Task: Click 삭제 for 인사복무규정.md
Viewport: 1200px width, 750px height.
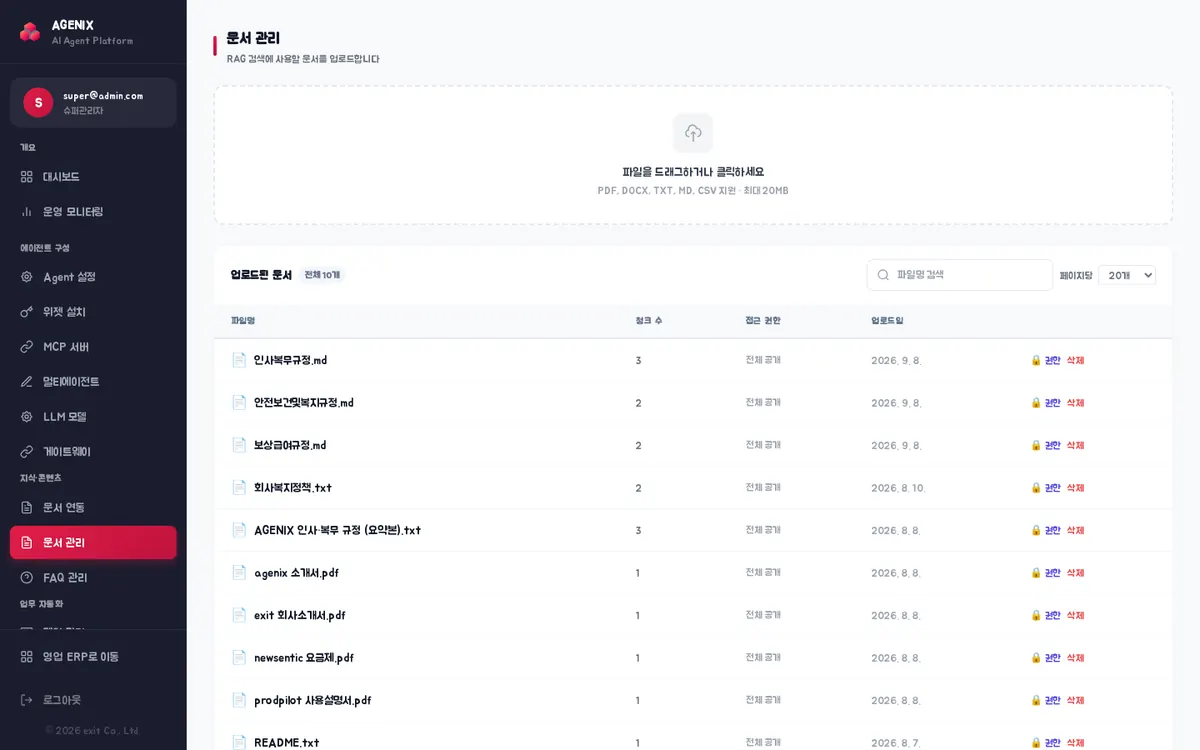Action: [1075, 360]
